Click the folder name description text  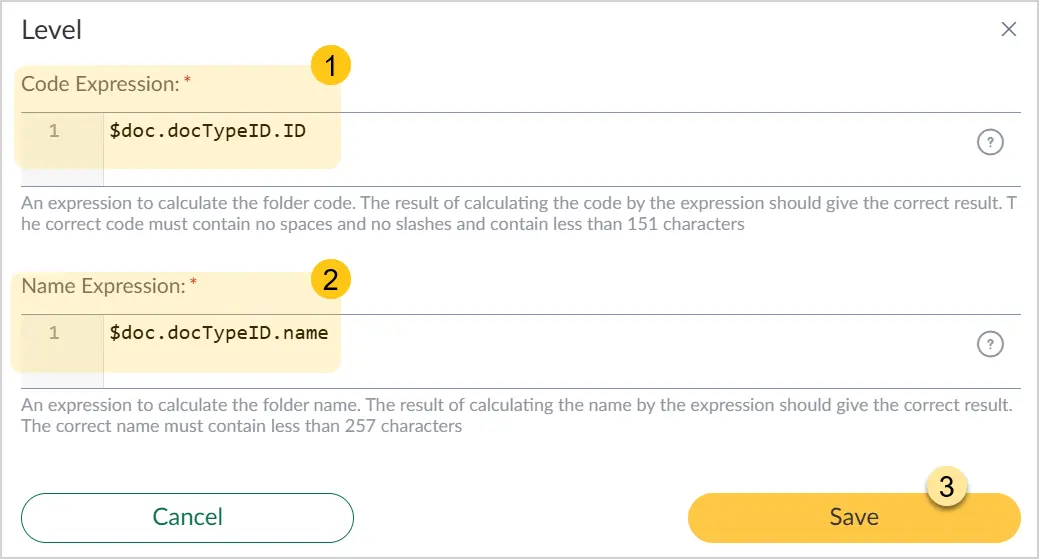pyautogui.click(x=517, y=415)
